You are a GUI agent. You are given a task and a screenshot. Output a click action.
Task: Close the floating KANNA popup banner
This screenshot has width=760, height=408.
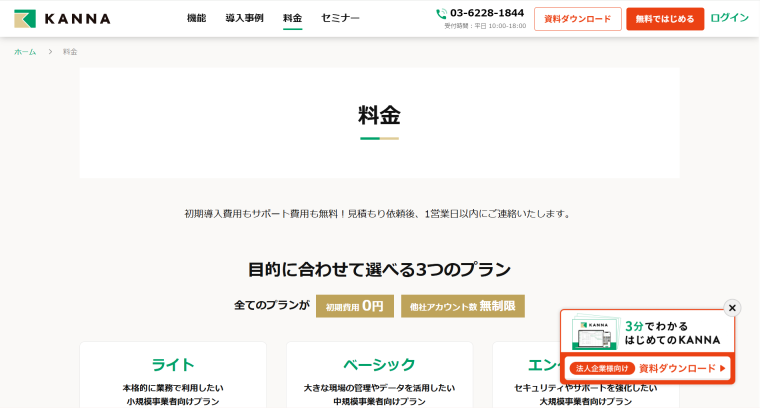tap(732, 308)
